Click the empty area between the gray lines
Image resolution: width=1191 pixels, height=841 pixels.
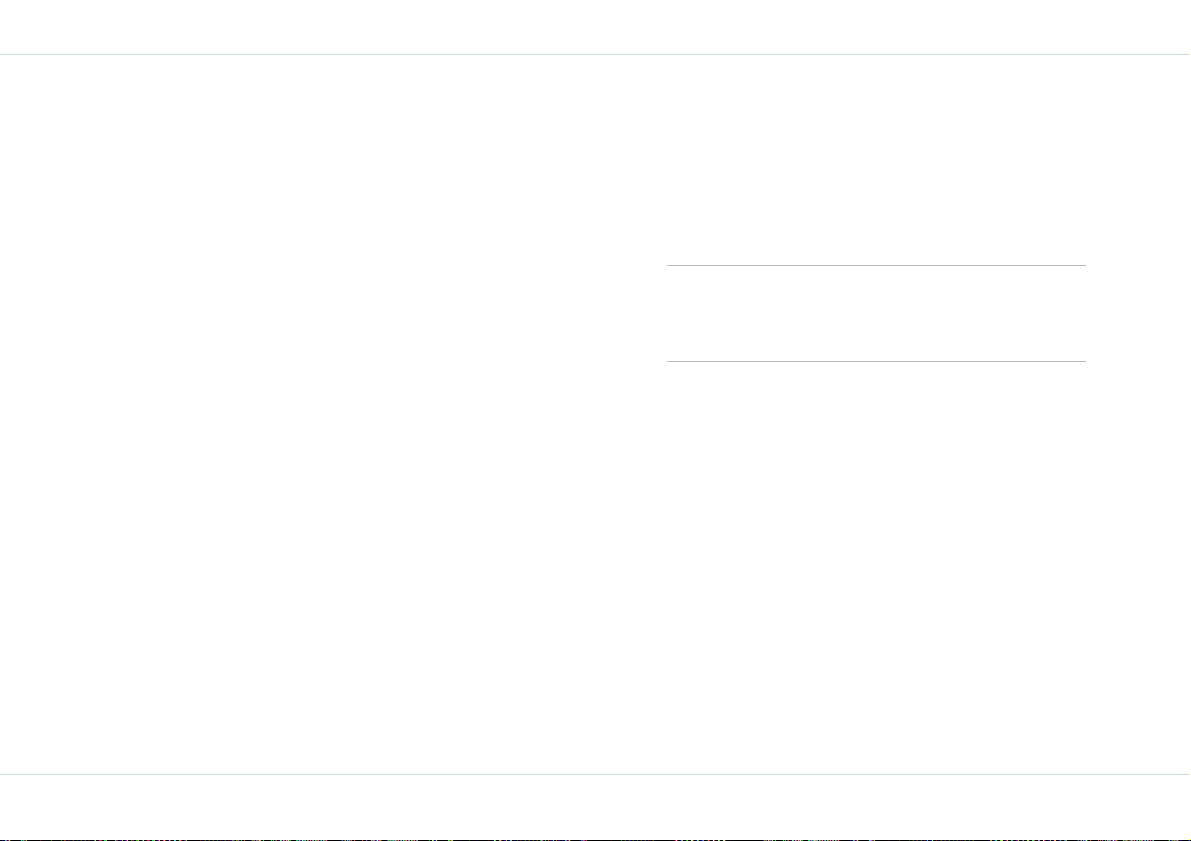pyautogui.click(x=876, y=313)
